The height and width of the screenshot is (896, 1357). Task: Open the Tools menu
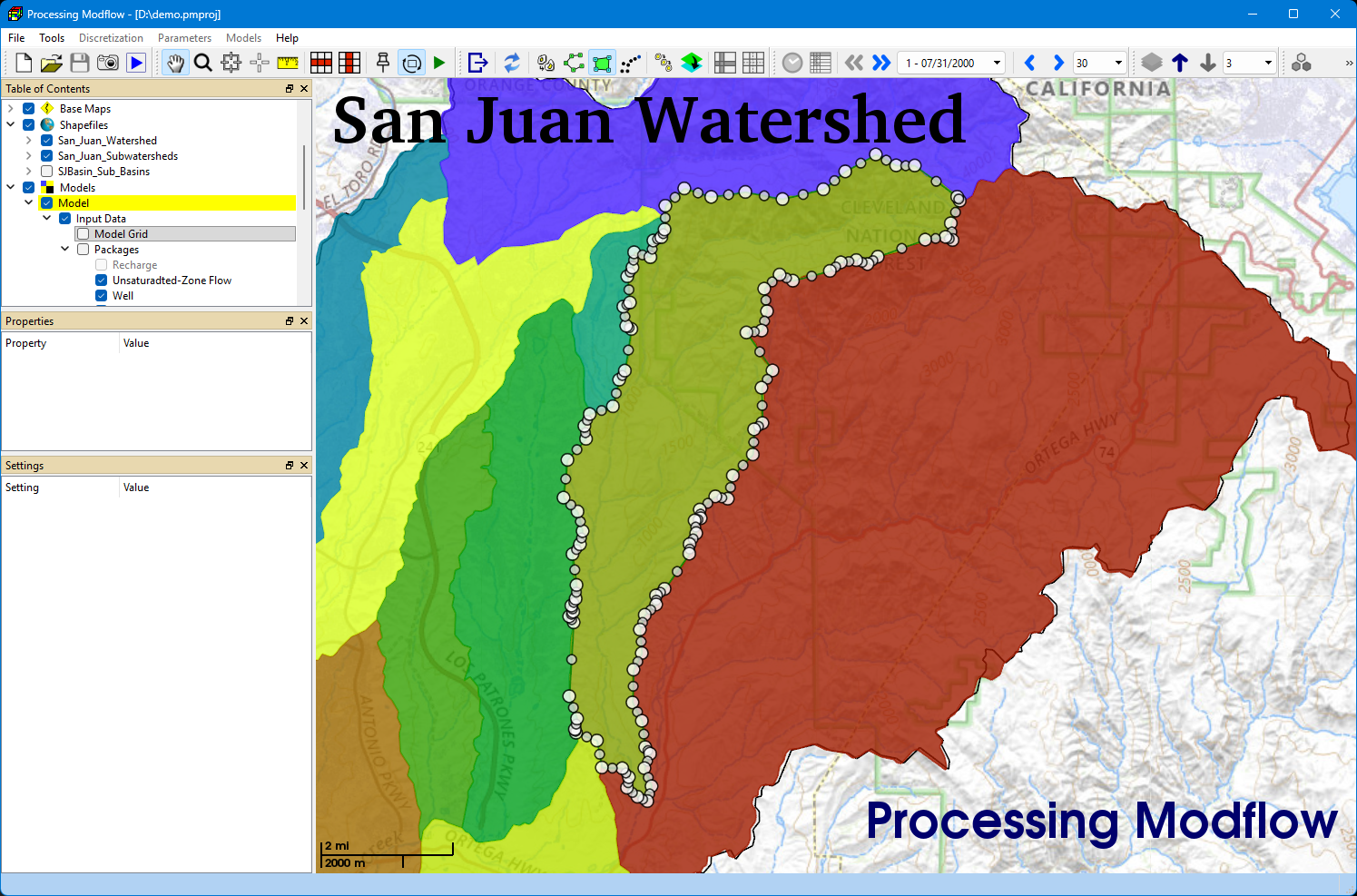tap(52, 38)
